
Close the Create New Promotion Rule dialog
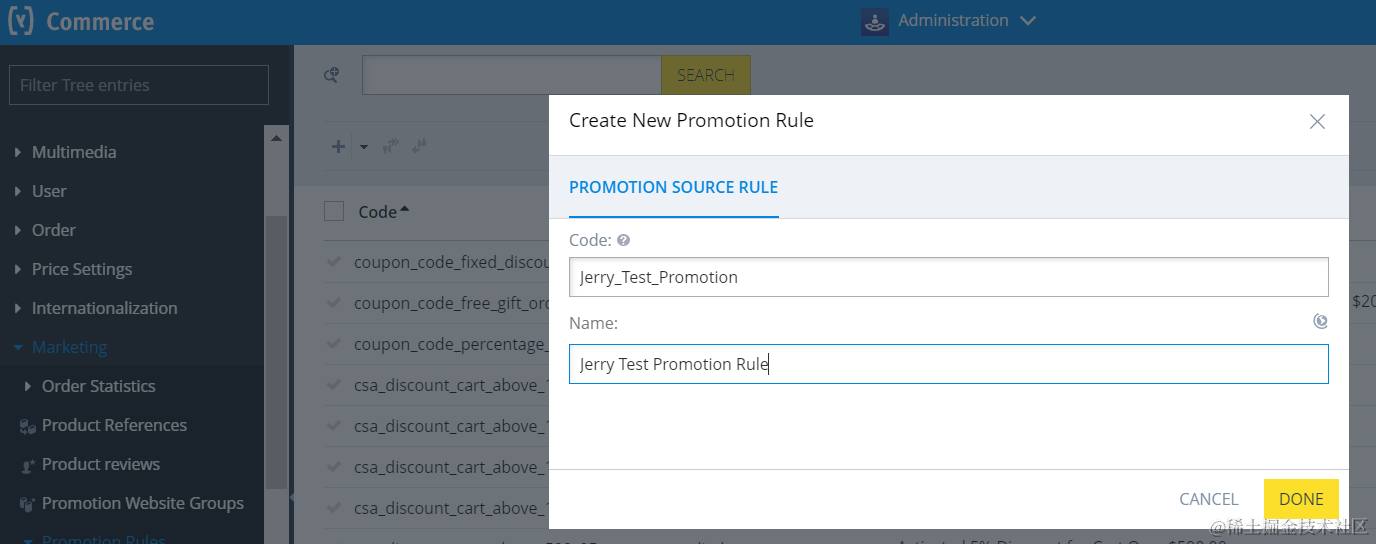[1317, 121]
